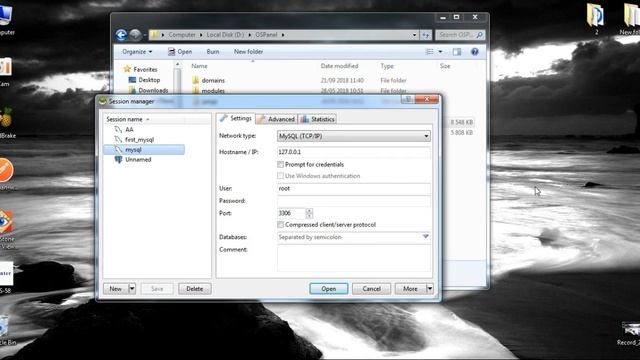Click the Delete session button

[x=195, y=289]
